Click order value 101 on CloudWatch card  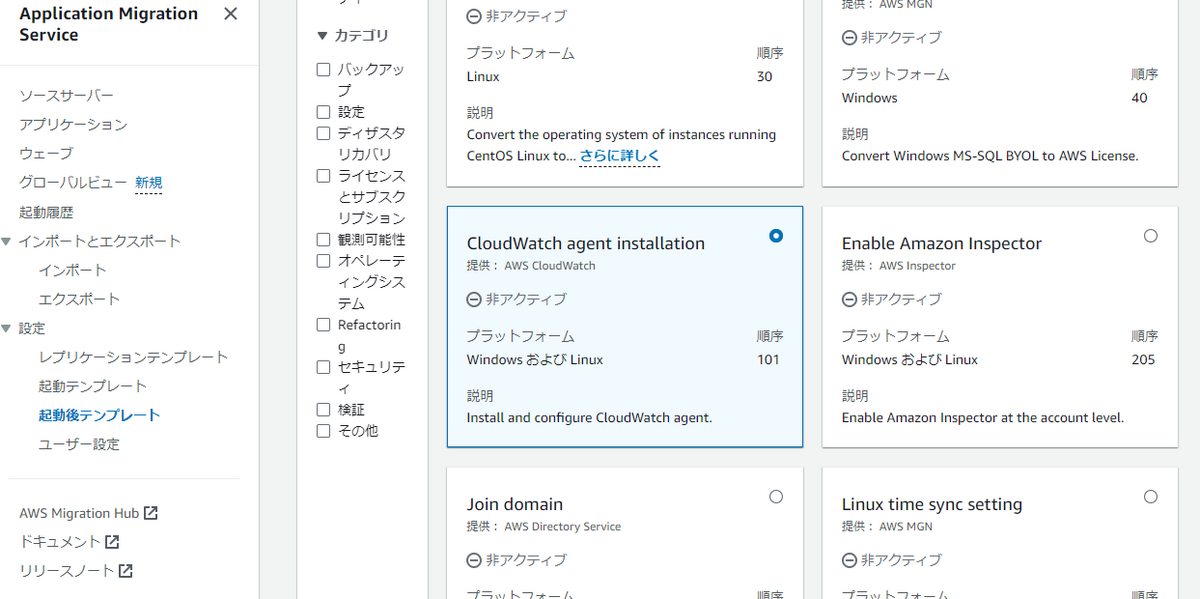point(768,360)
